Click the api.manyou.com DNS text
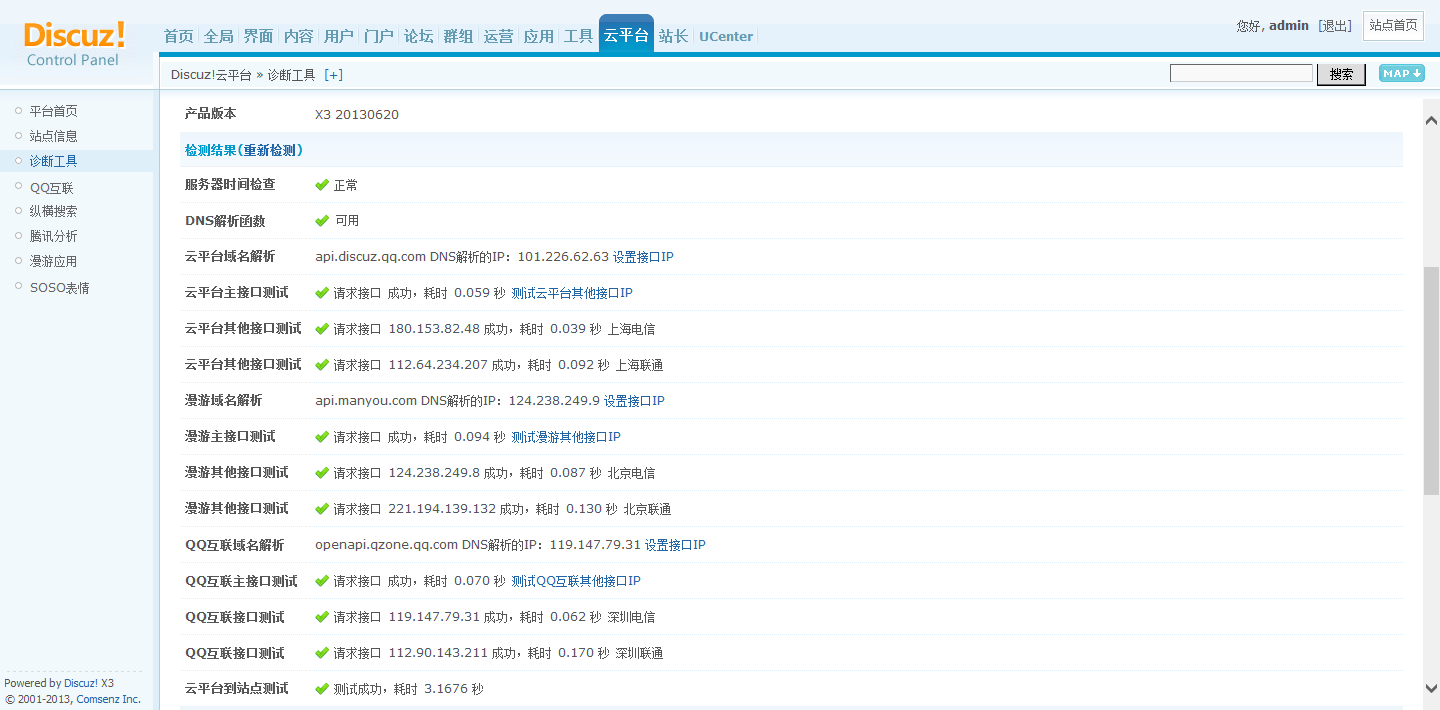Viewport: 1440px width, 710px height. pyautogui.click(x=457, y=401)
